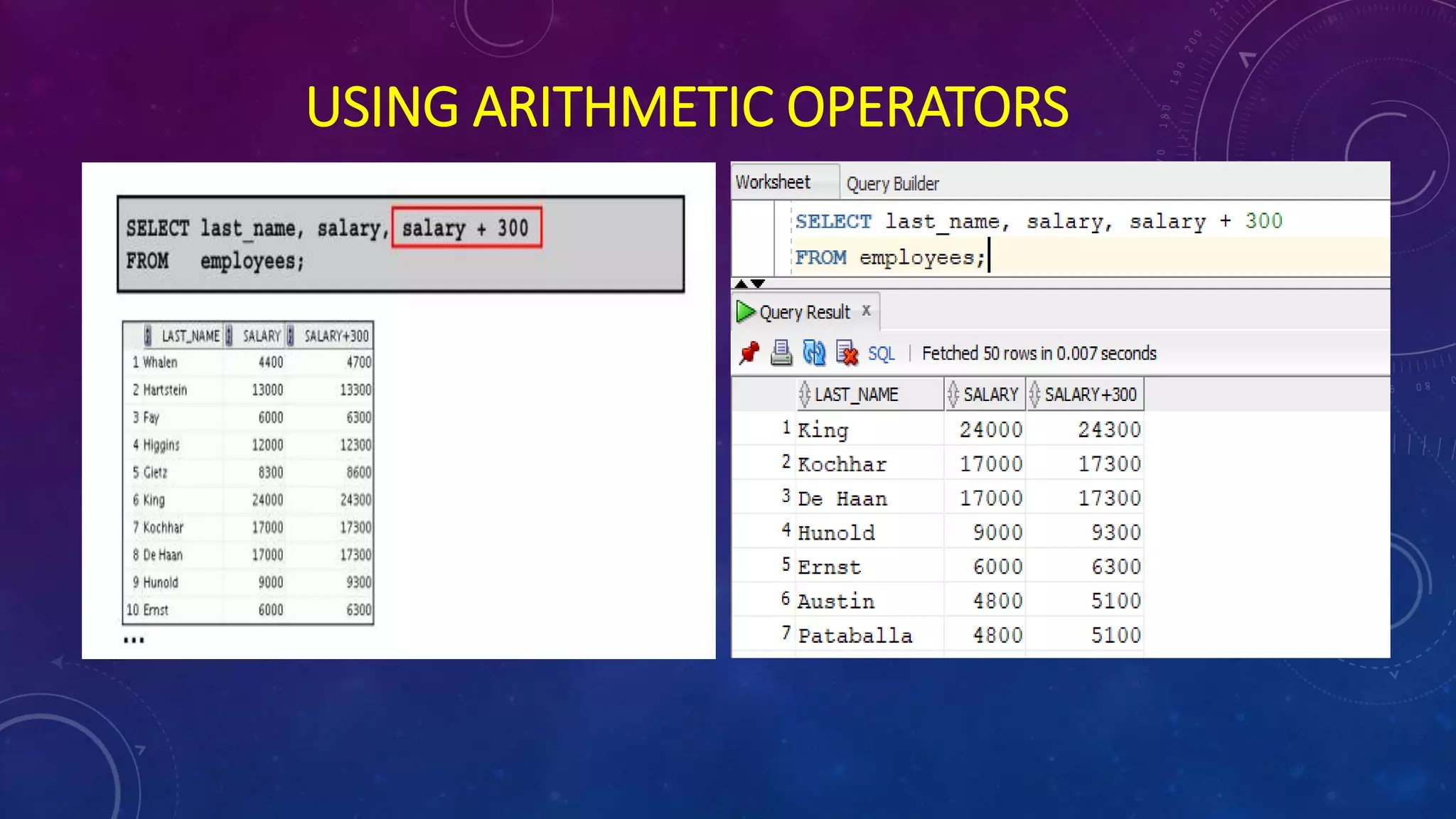
Task: Click the Print icon in Query Result
Action: click(x=781, y=353)
